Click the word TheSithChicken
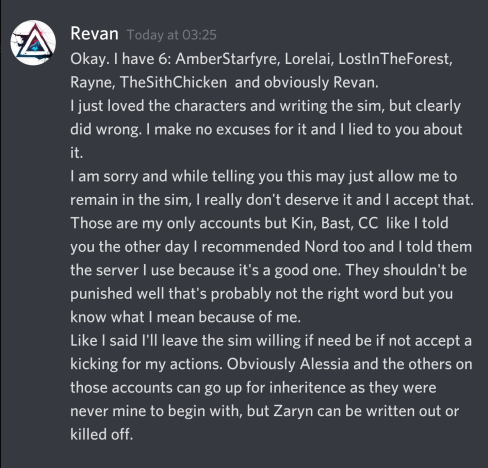The height and width of the screenshot is (468, 488). click(173, 82)
